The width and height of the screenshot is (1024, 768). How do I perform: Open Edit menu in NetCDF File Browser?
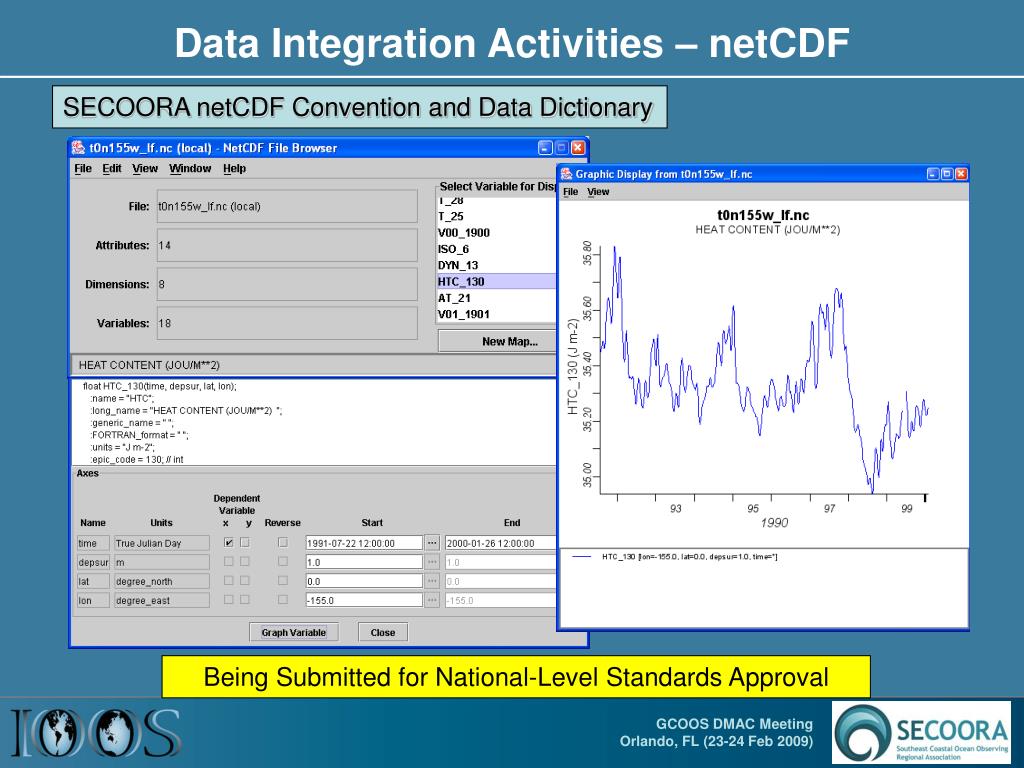tap(112, 168)
